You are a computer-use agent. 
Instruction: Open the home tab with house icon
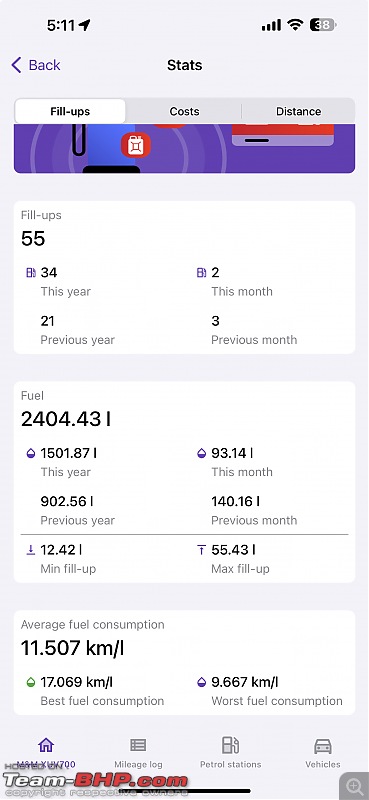(46, 753)
